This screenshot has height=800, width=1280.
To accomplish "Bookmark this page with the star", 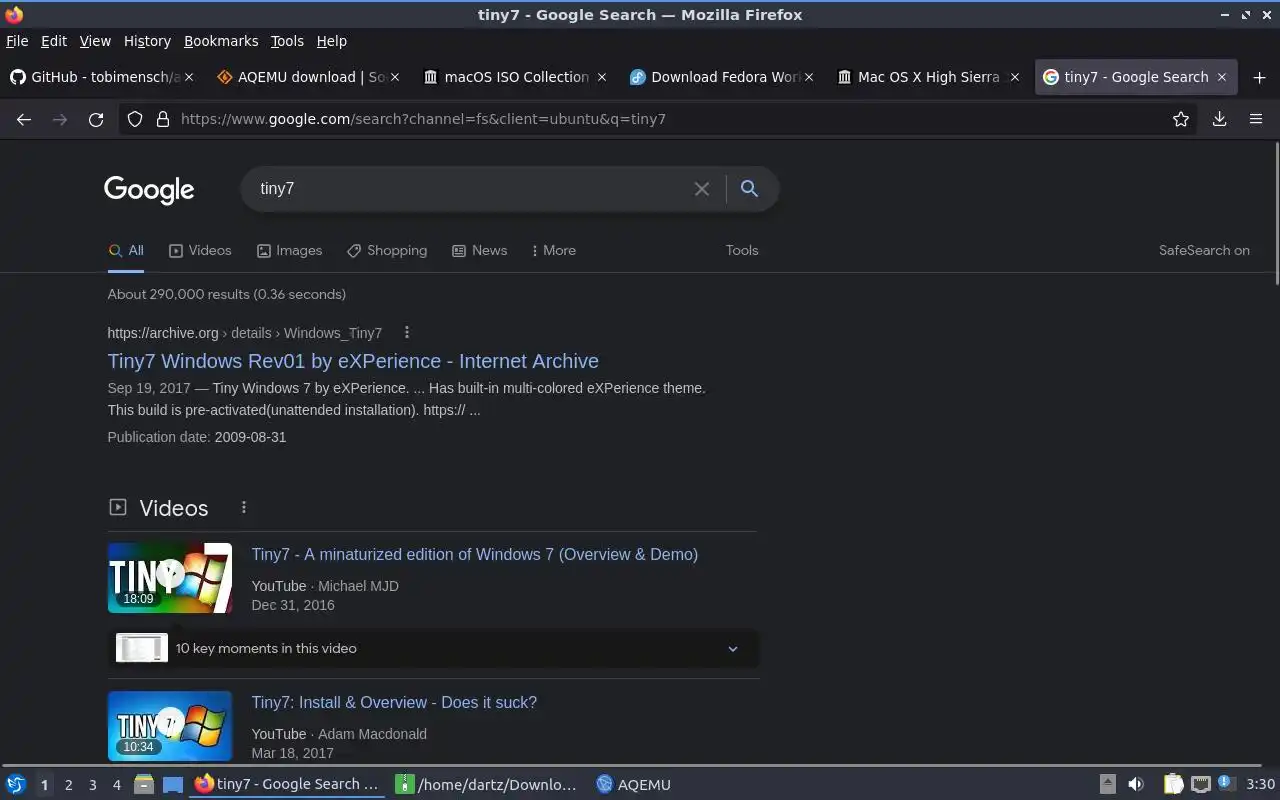I will coord(1181,119).
